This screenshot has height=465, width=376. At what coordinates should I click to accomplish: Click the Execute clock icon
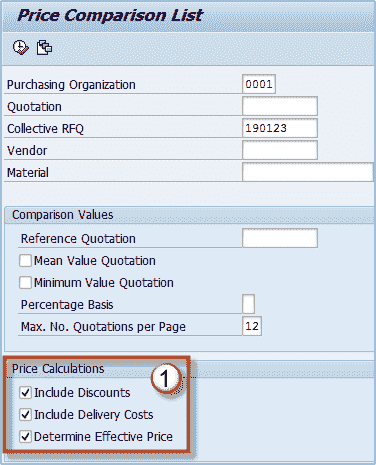[21, 47]
